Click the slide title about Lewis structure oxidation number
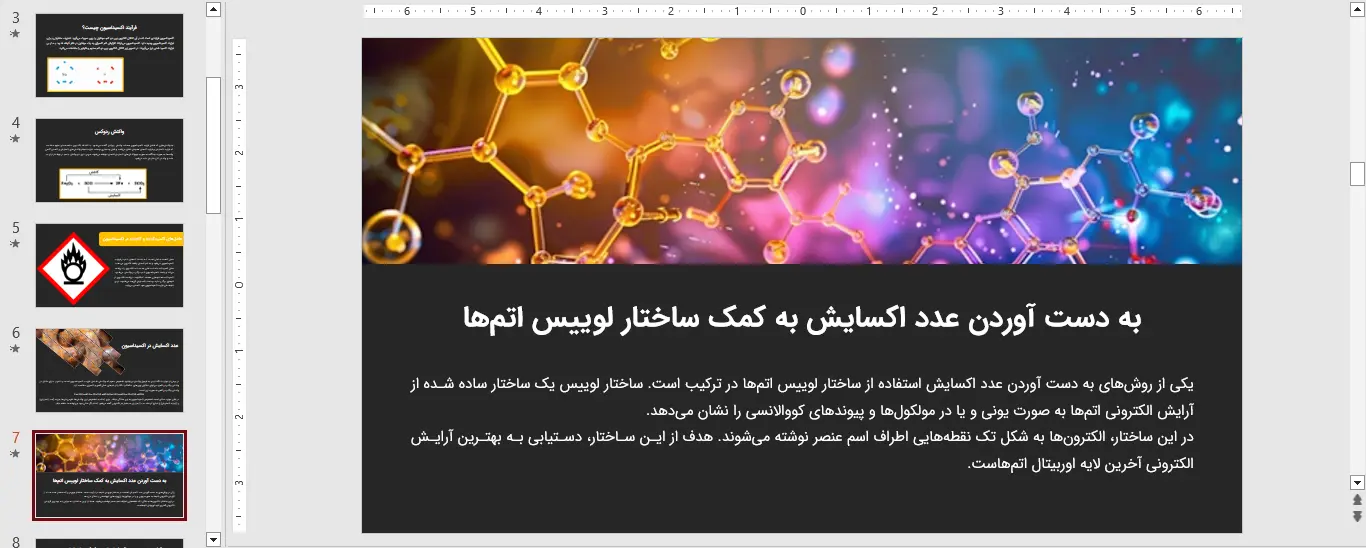 (x=802, y=318)
